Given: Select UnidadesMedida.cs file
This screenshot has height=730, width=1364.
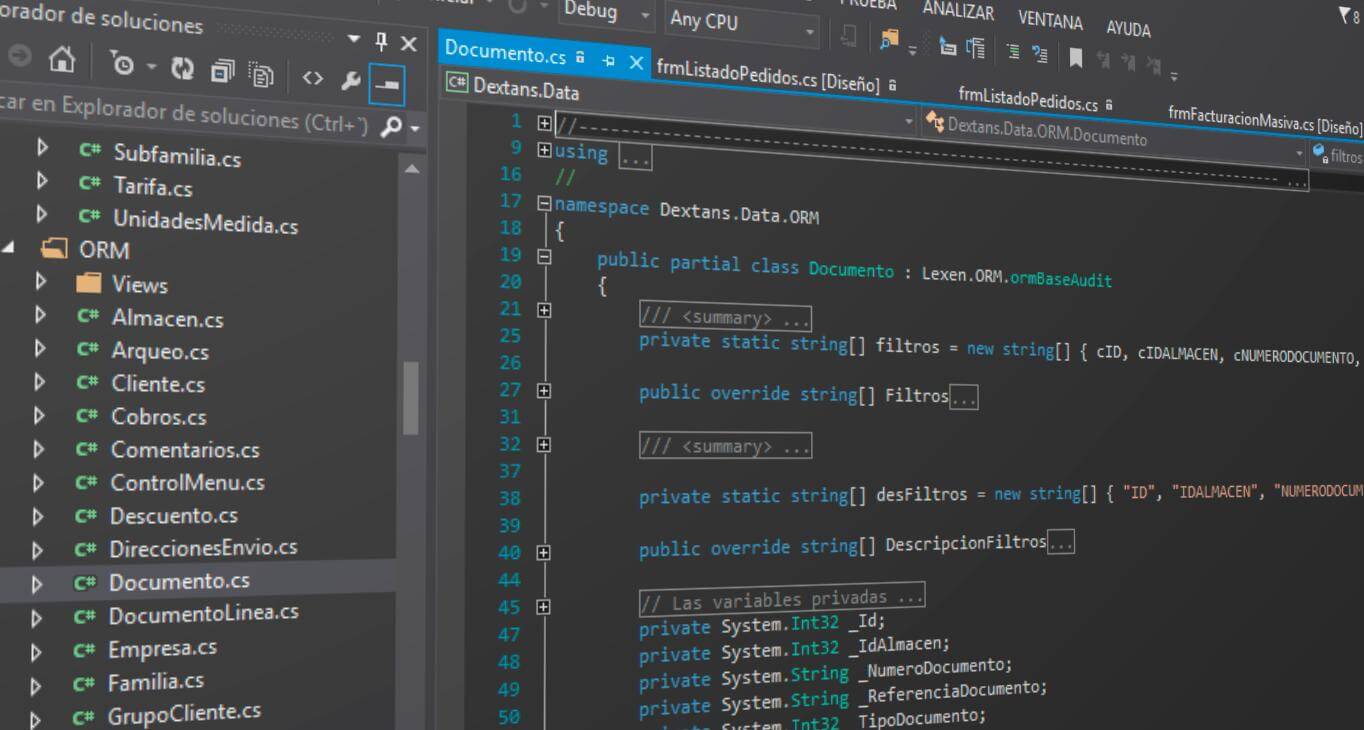Looking at the screenshot, I should click(x=205, y=220).
